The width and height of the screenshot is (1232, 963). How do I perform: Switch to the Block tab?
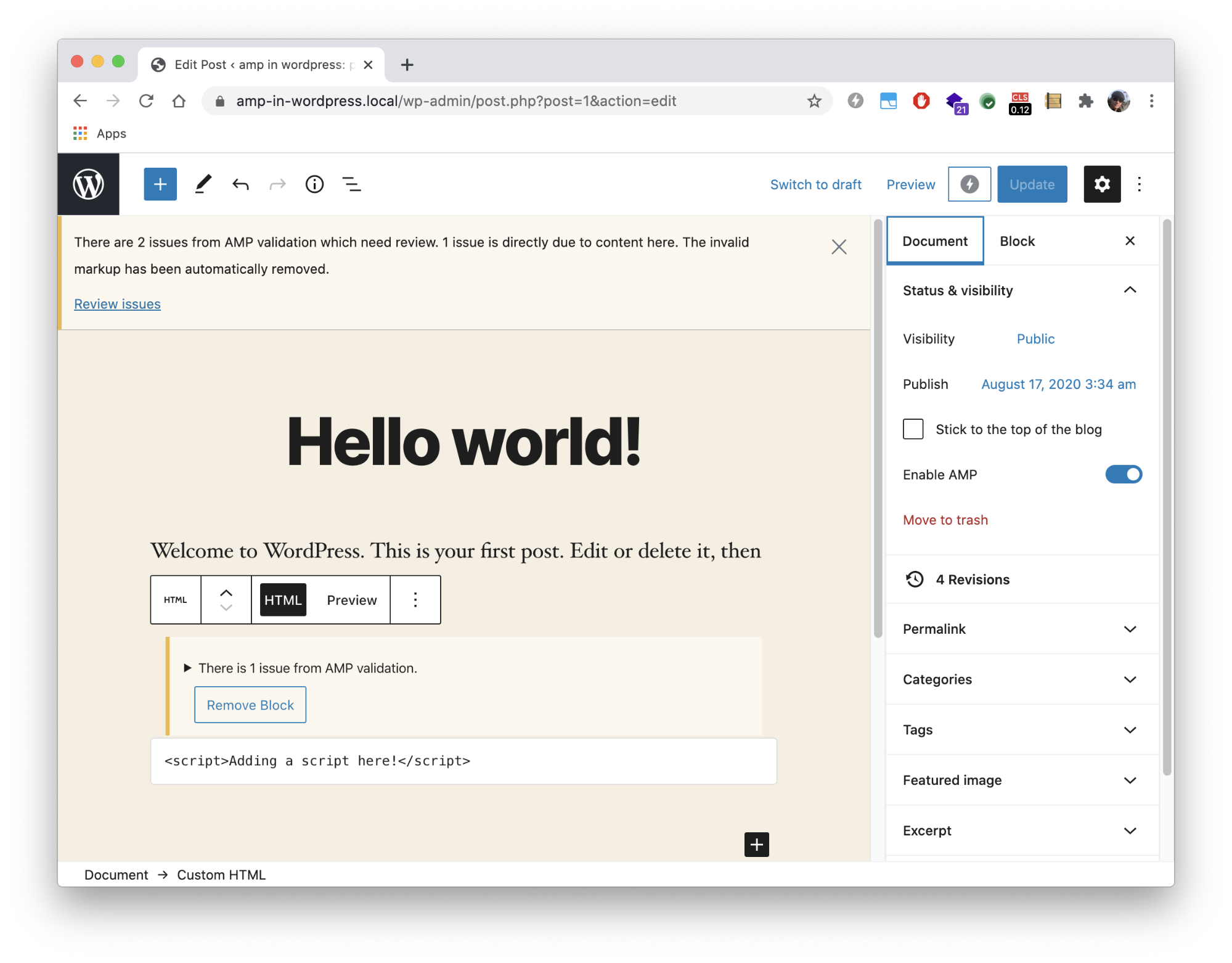[1017, 240]
